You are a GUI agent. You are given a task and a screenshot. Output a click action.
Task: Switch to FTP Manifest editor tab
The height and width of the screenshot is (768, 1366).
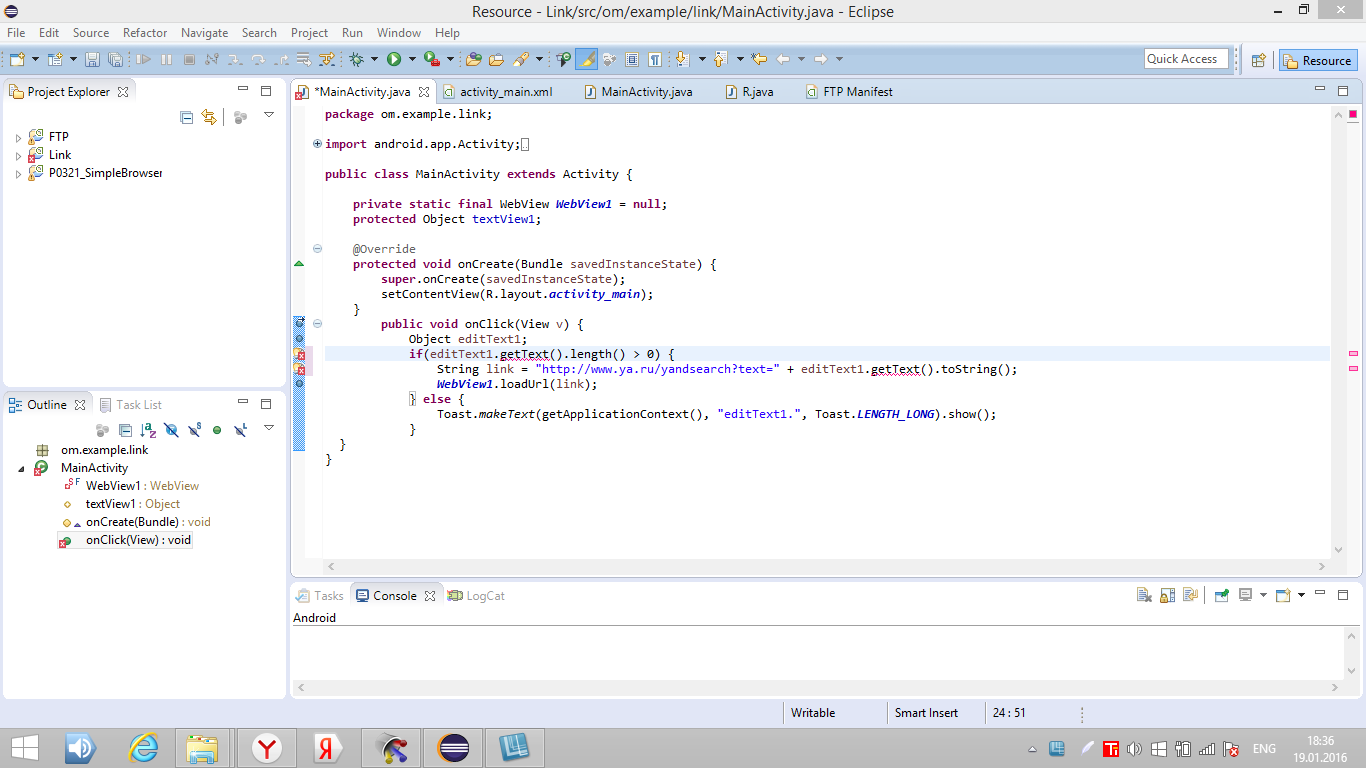(850, 91)
